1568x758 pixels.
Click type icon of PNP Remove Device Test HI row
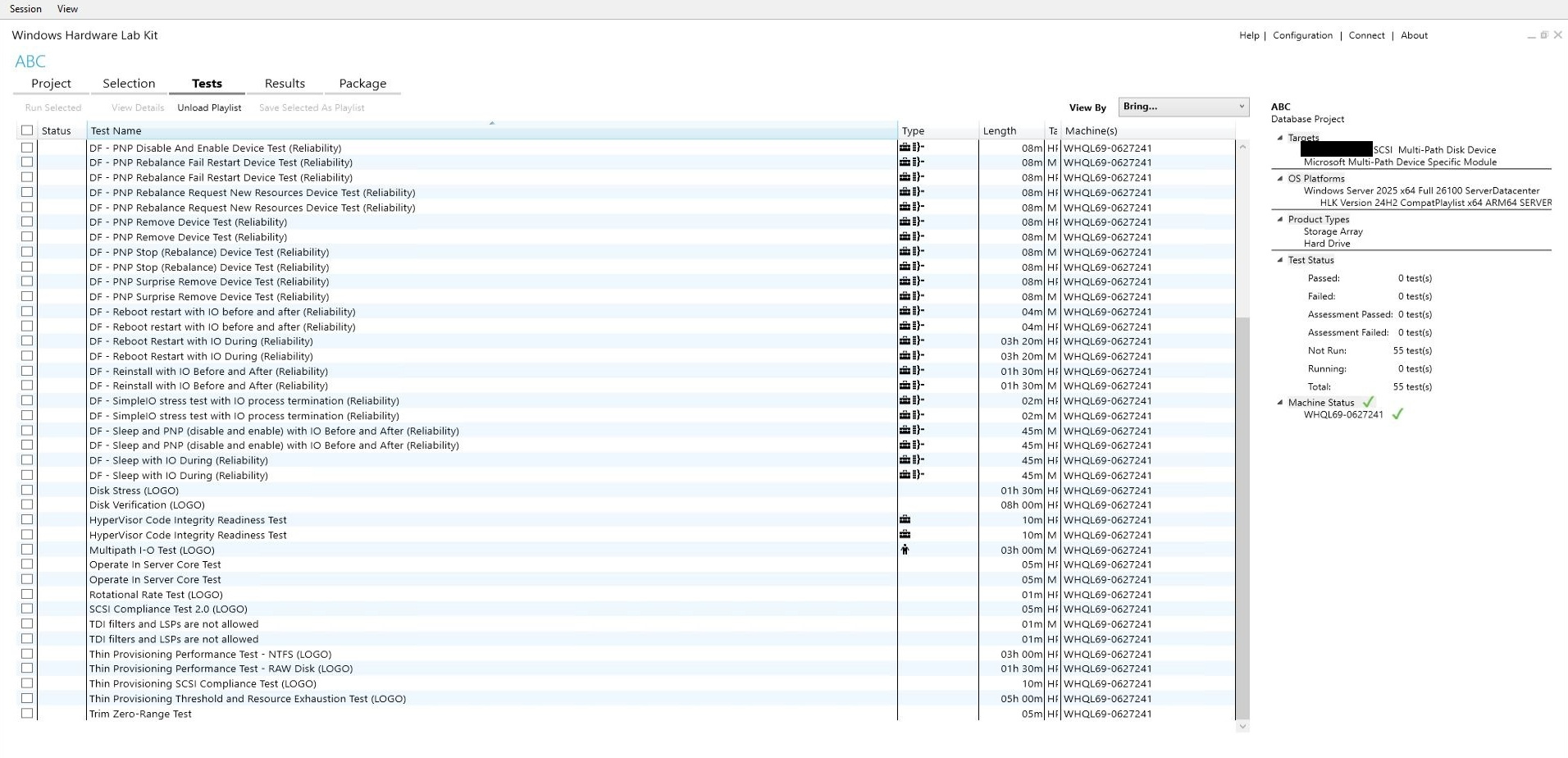coord(911,221)
